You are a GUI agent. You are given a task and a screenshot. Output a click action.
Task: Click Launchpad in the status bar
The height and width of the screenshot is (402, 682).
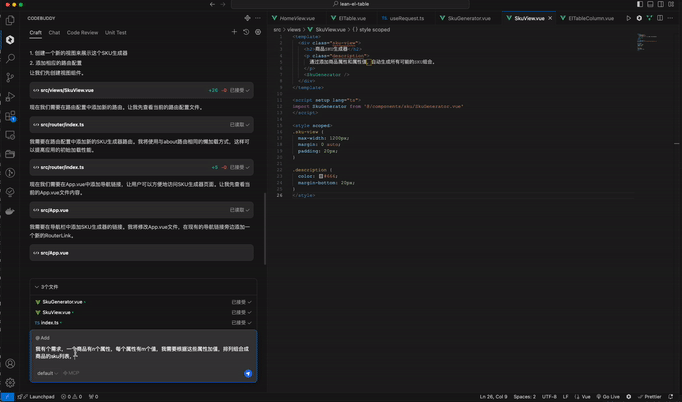click(42, 397)
